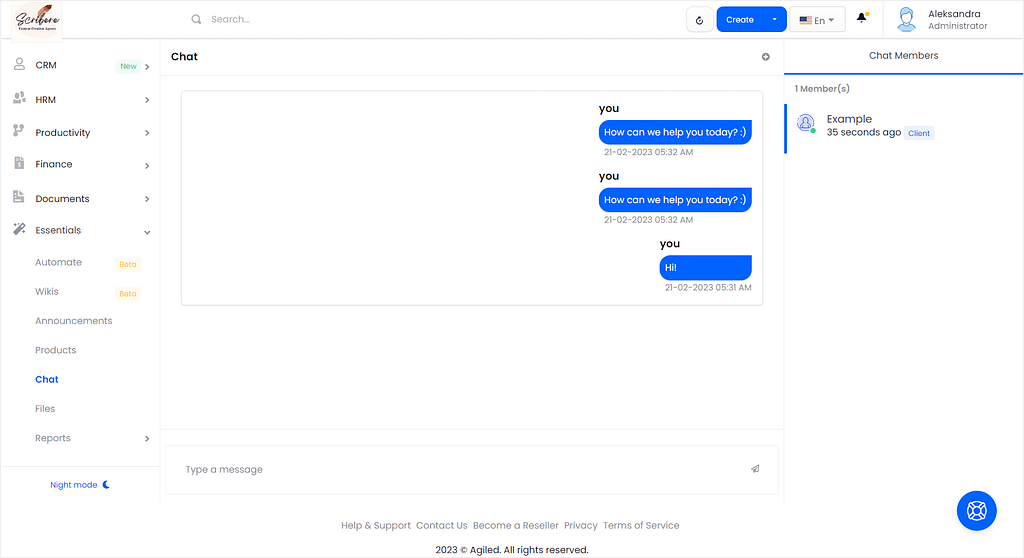Select the Chat Members tab

click(x=903, y=56)
